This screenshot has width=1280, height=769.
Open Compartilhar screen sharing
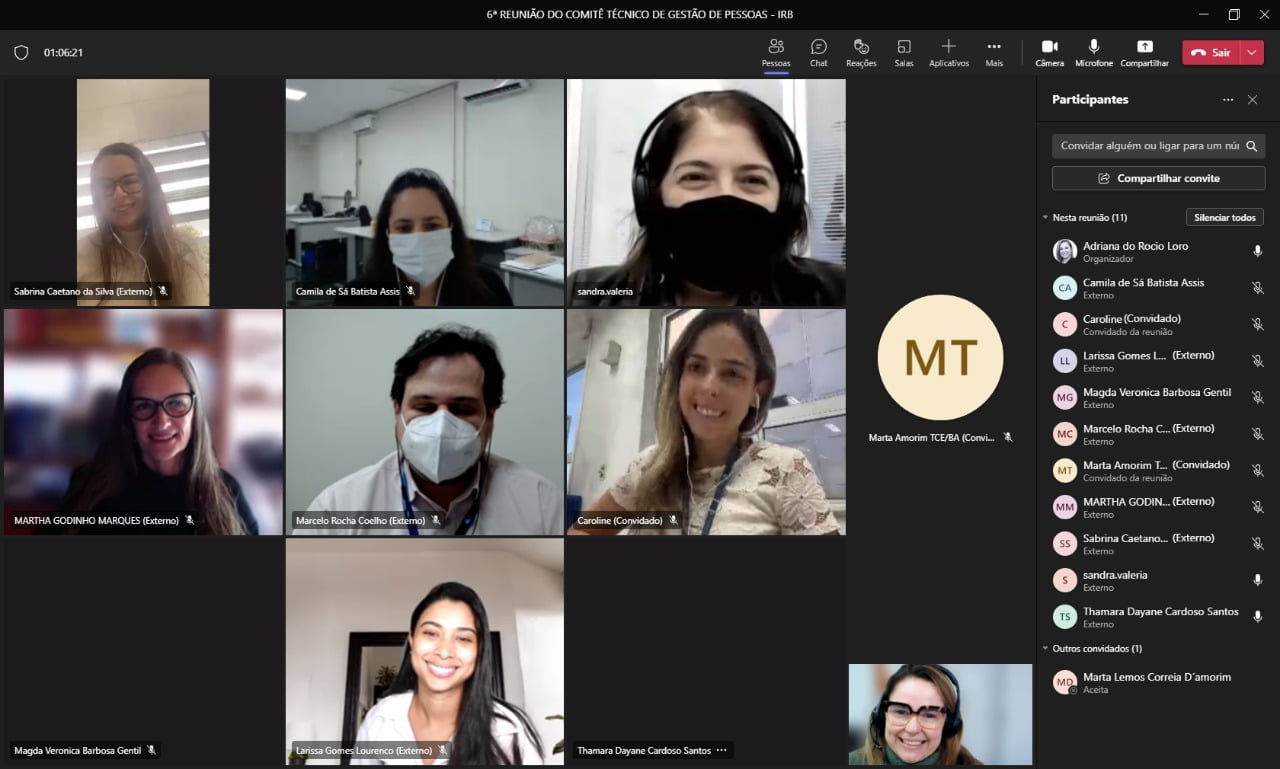[x=1144, y=53]
